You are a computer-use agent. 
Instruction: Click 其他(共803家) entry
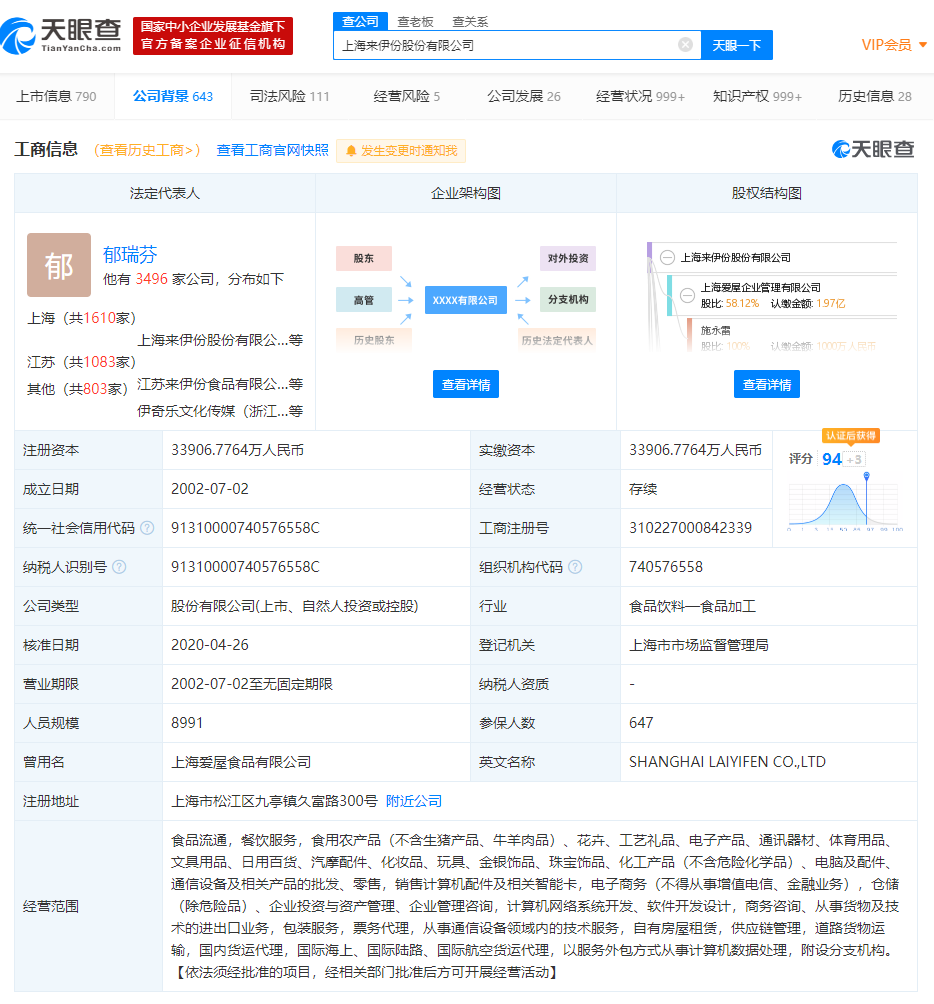77,389
